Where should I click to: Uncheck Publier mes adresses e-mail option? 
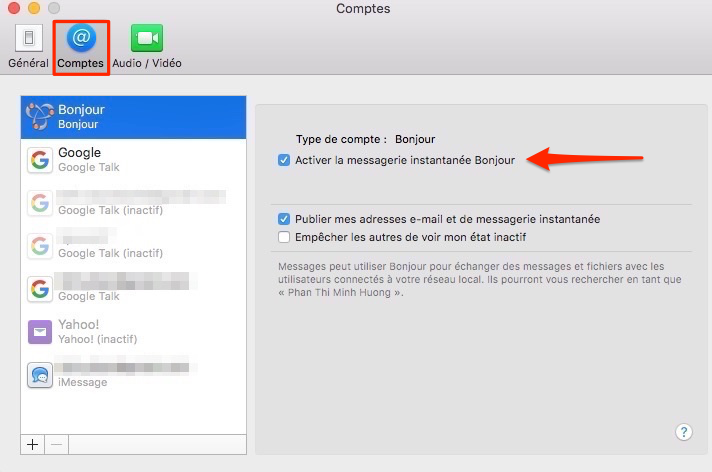(x=284, y=219)
